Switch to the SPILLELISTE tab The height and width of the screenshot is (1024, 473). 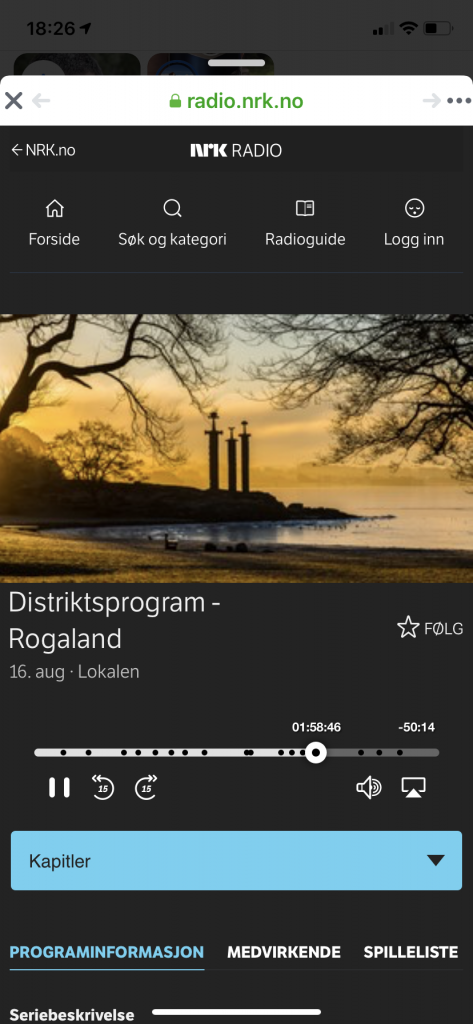(411, 952)
